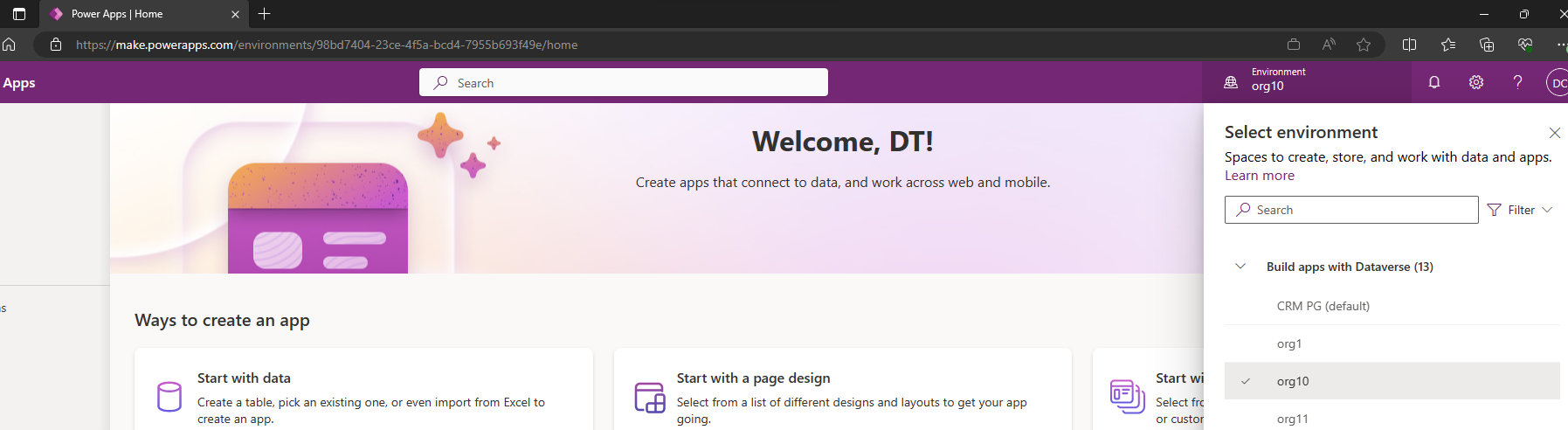Close the Select environment panel
This screenshot has width=1568, height=430.
[x=1555, y=133]
